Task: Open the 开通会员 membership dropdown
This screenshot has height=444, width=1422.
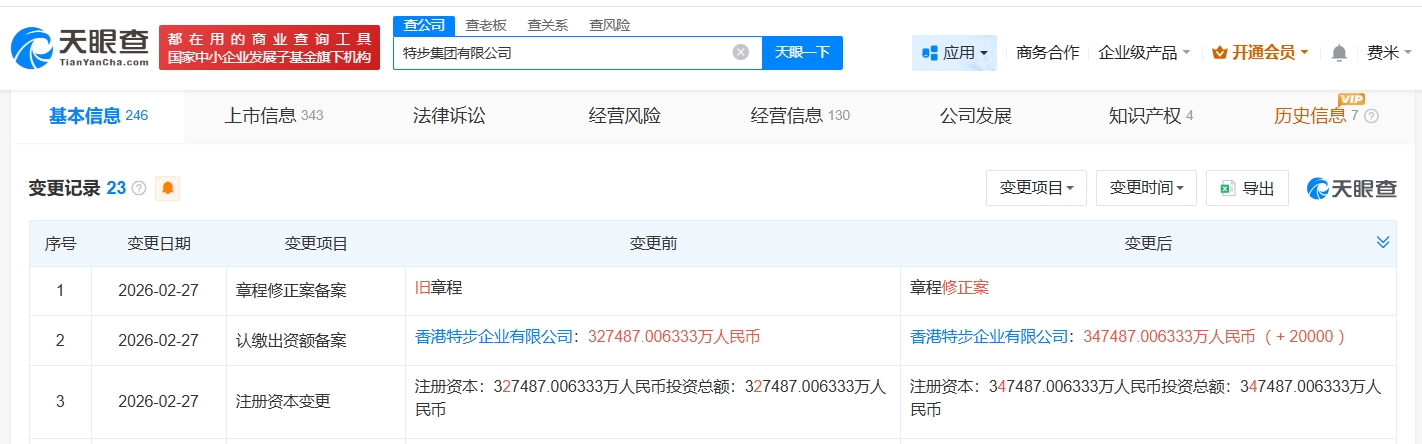Action: (1260, 53)
